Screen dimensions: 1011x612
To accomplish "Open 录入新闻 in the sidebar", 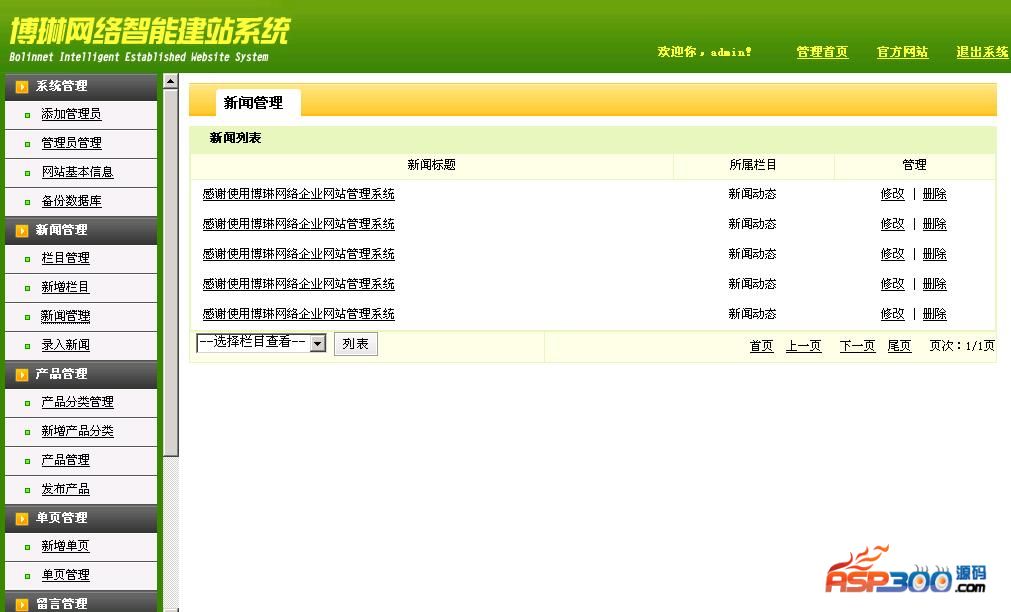I will (x=65, y=345).
